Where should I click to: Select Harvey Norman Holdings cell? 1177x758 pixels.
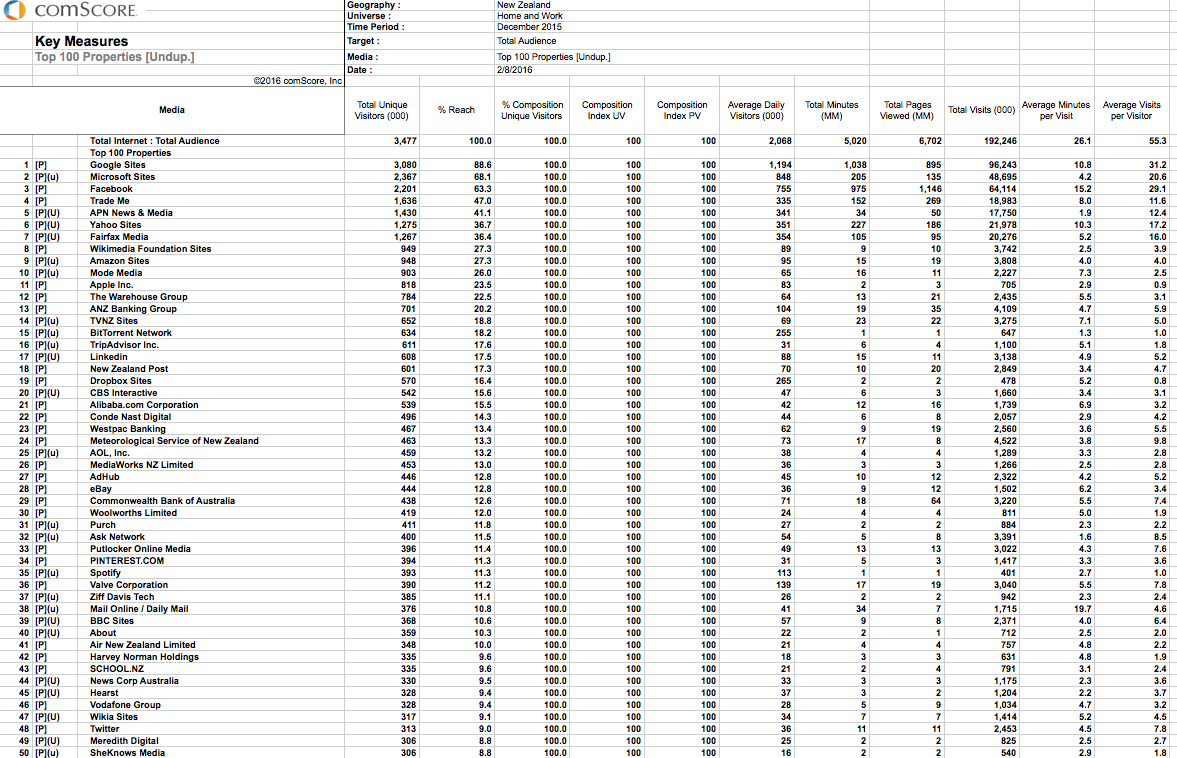point(144,657)
